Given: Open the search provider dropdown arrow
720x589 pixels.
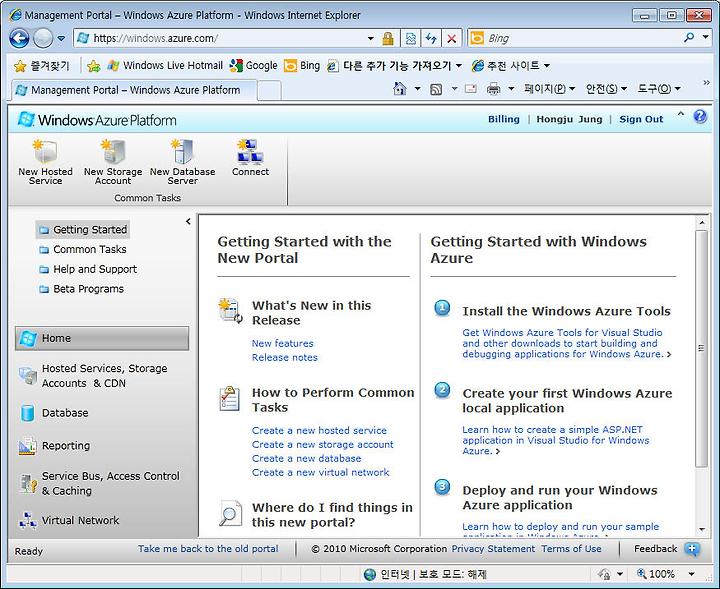Looking at the screenshot, I should point(706,37).
